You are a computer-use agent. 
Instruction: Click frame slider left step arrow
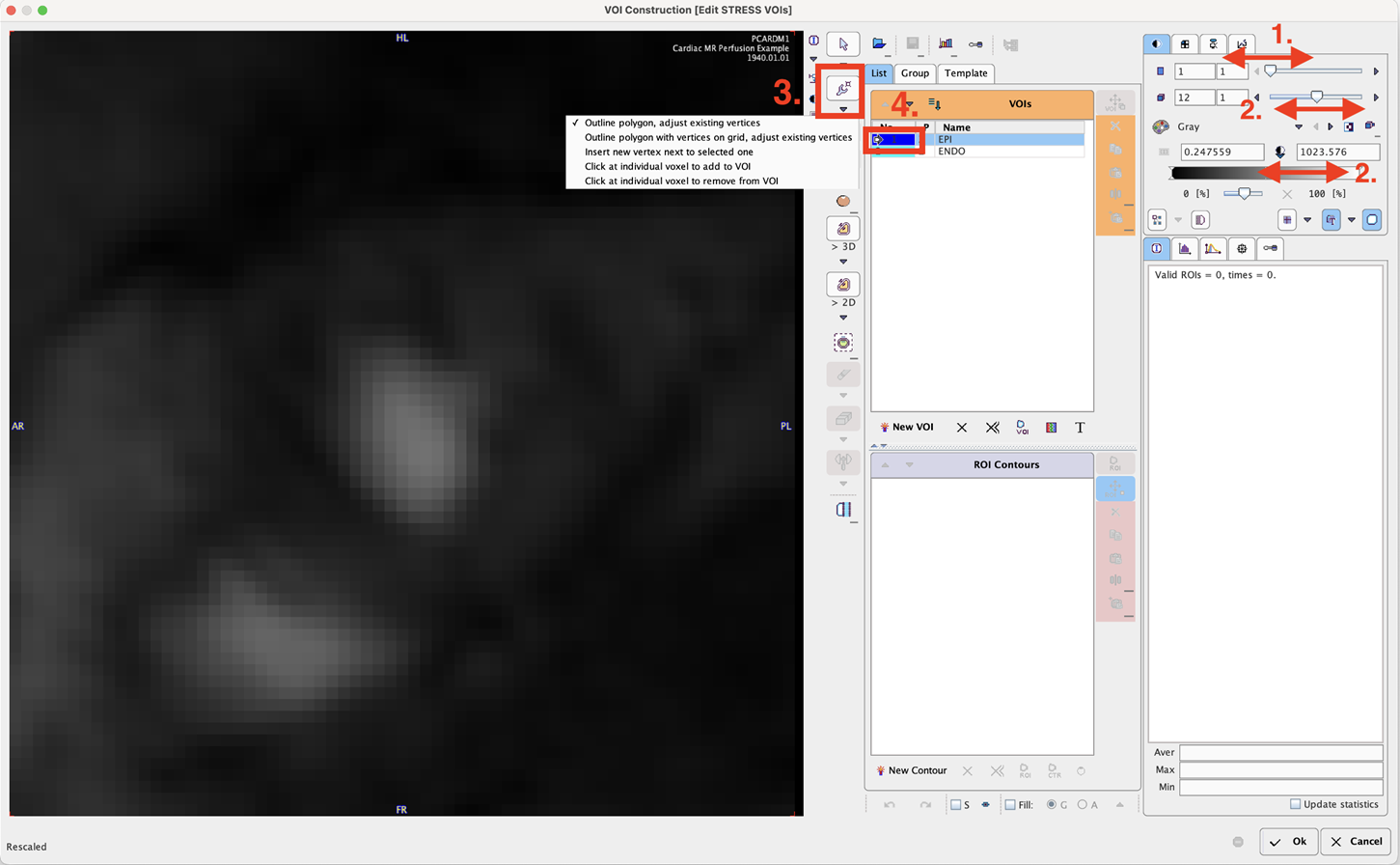coord(1256,98)
